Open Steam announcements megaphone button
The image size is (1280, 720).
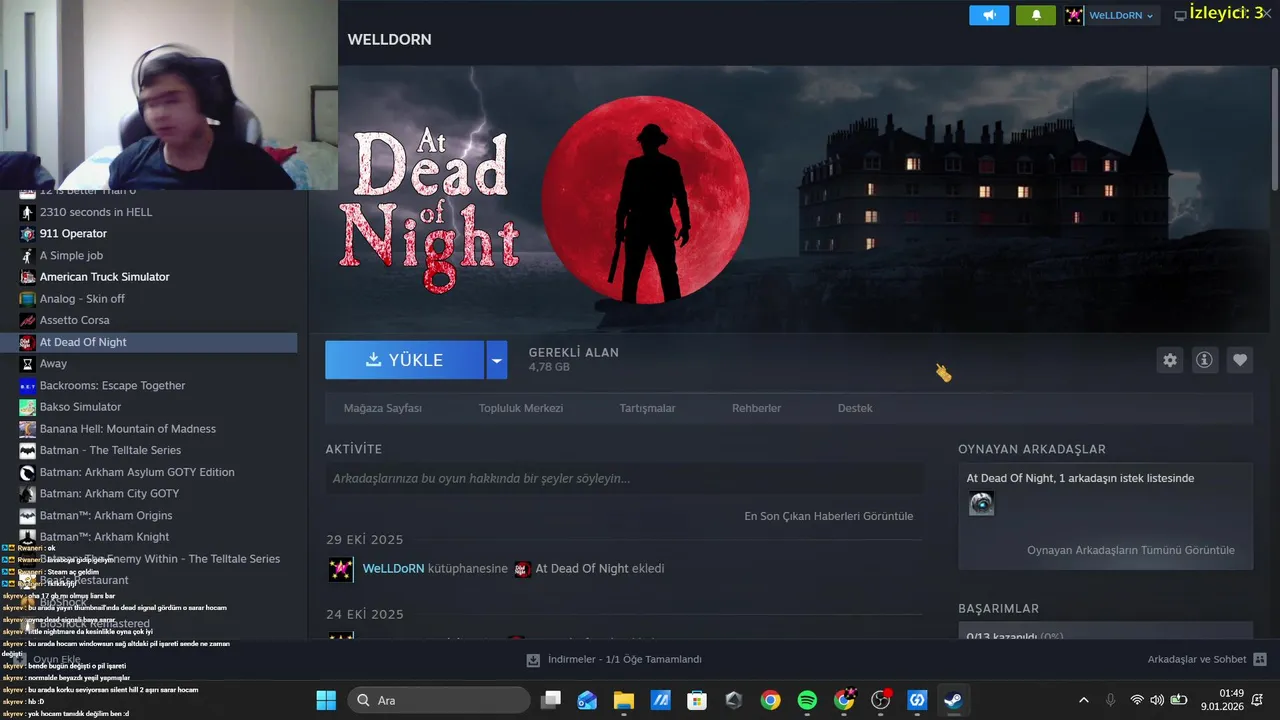[x=989, y=15]
